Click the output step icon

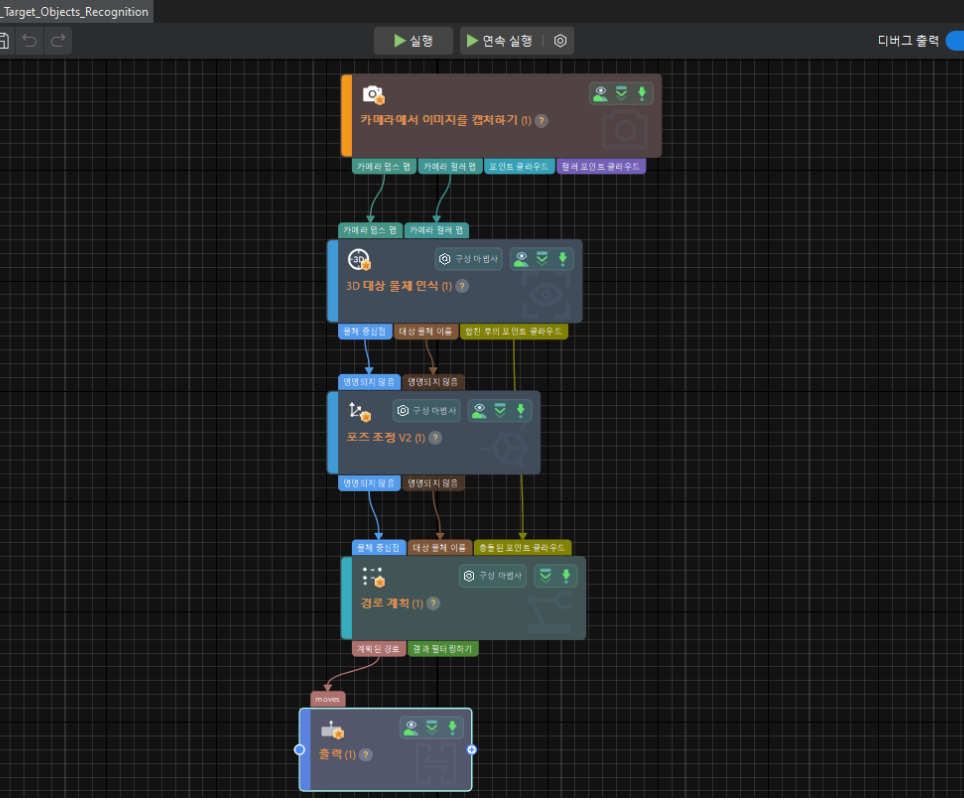click(332, 730)
